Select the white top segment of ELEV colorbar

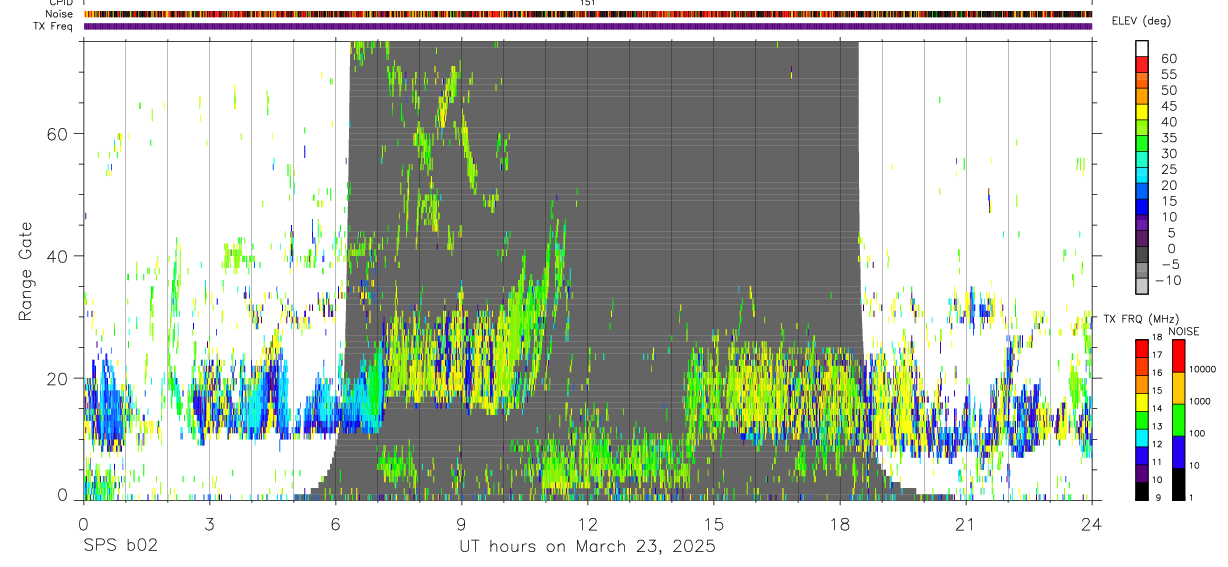point(1142,48)
